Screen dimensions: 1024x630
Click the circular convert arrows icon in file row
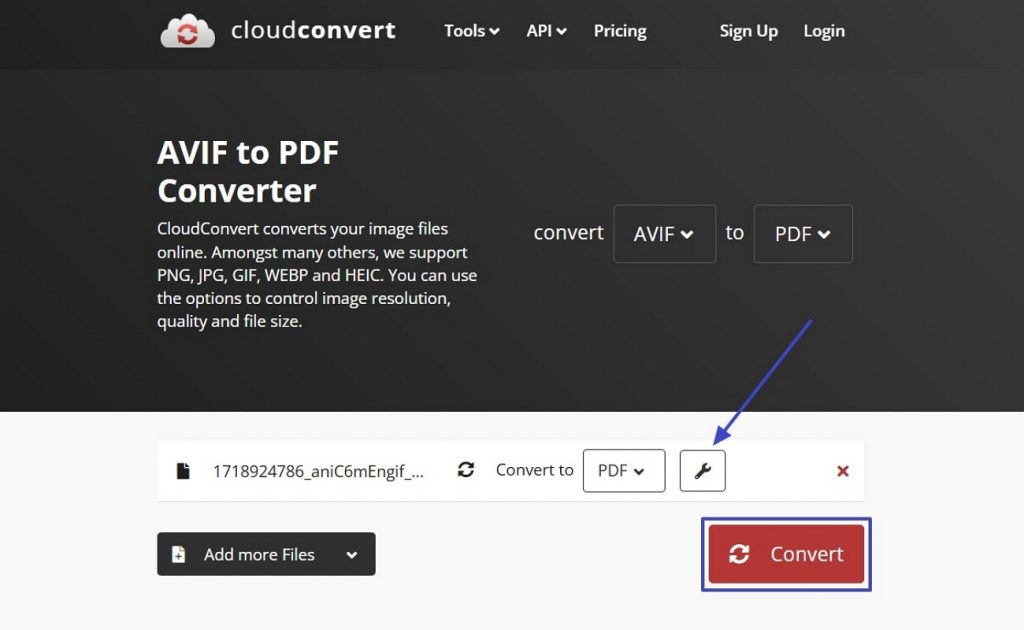[x=466, y=470]
